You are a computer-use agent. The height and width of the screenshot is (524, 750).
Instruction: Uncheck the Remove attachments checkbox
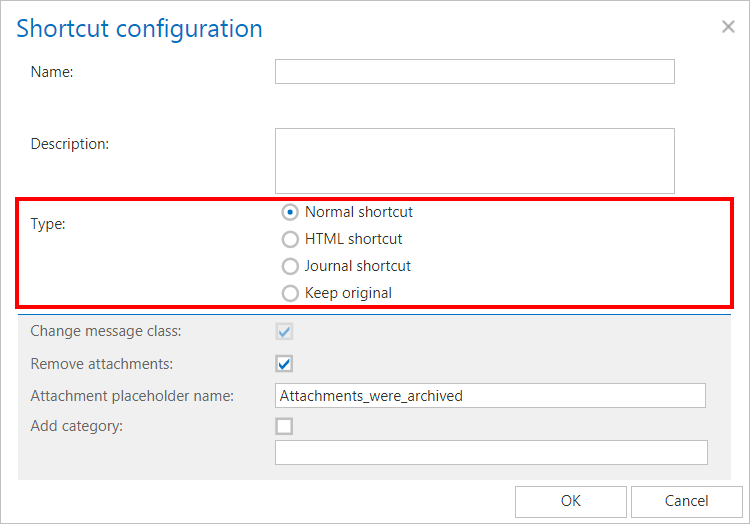tap(285, 363)
